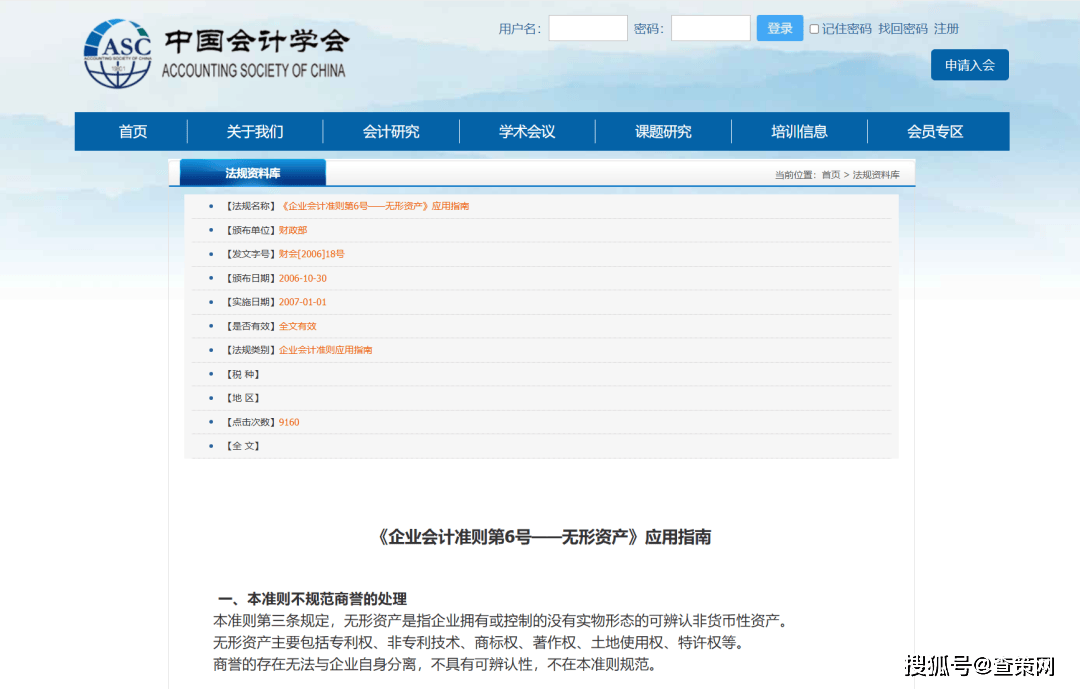Select the 课题研究 navigation item
Screen dimensions: 1080x689
pos(663,132)
